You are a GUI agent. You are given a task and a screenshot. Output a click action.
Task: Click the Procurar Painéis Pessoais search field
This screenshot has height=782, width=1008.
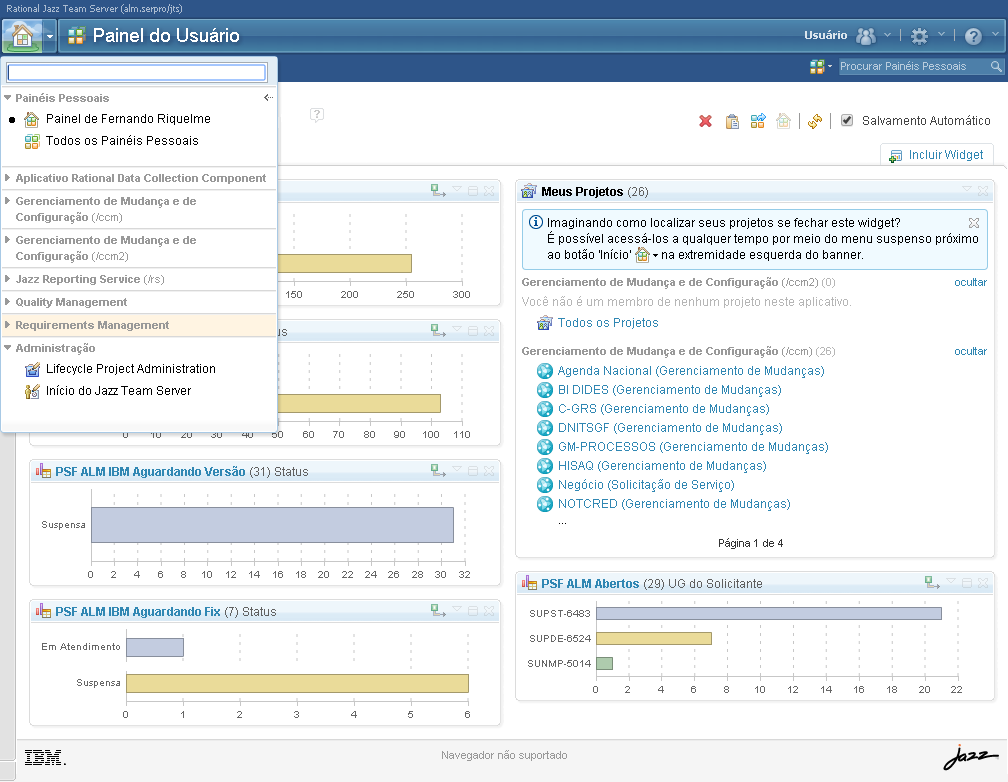coord(914,66)
